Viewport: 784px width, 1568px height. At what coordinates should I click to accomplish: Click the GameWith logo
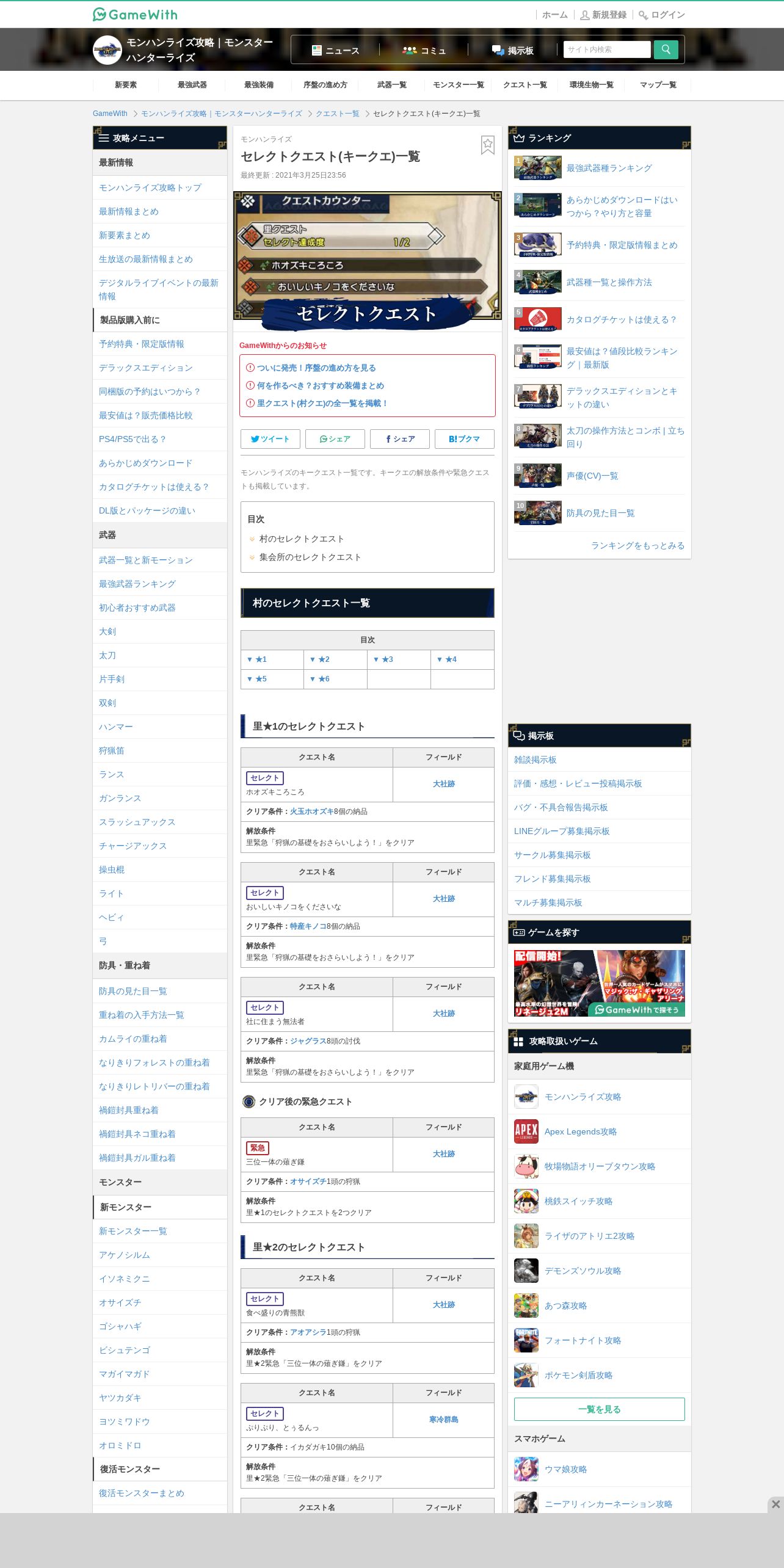coord(135,14)
